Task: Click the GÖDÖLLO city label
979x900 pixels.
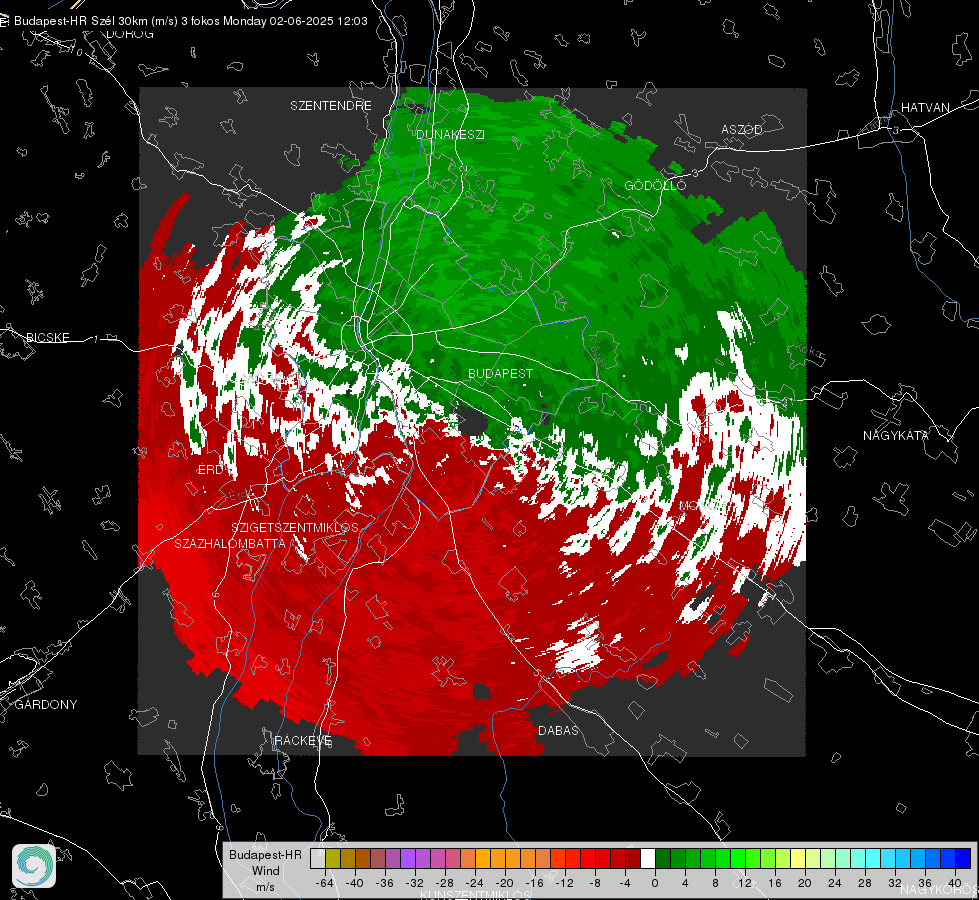Action: pyautogui.click(x=655, y=185)
